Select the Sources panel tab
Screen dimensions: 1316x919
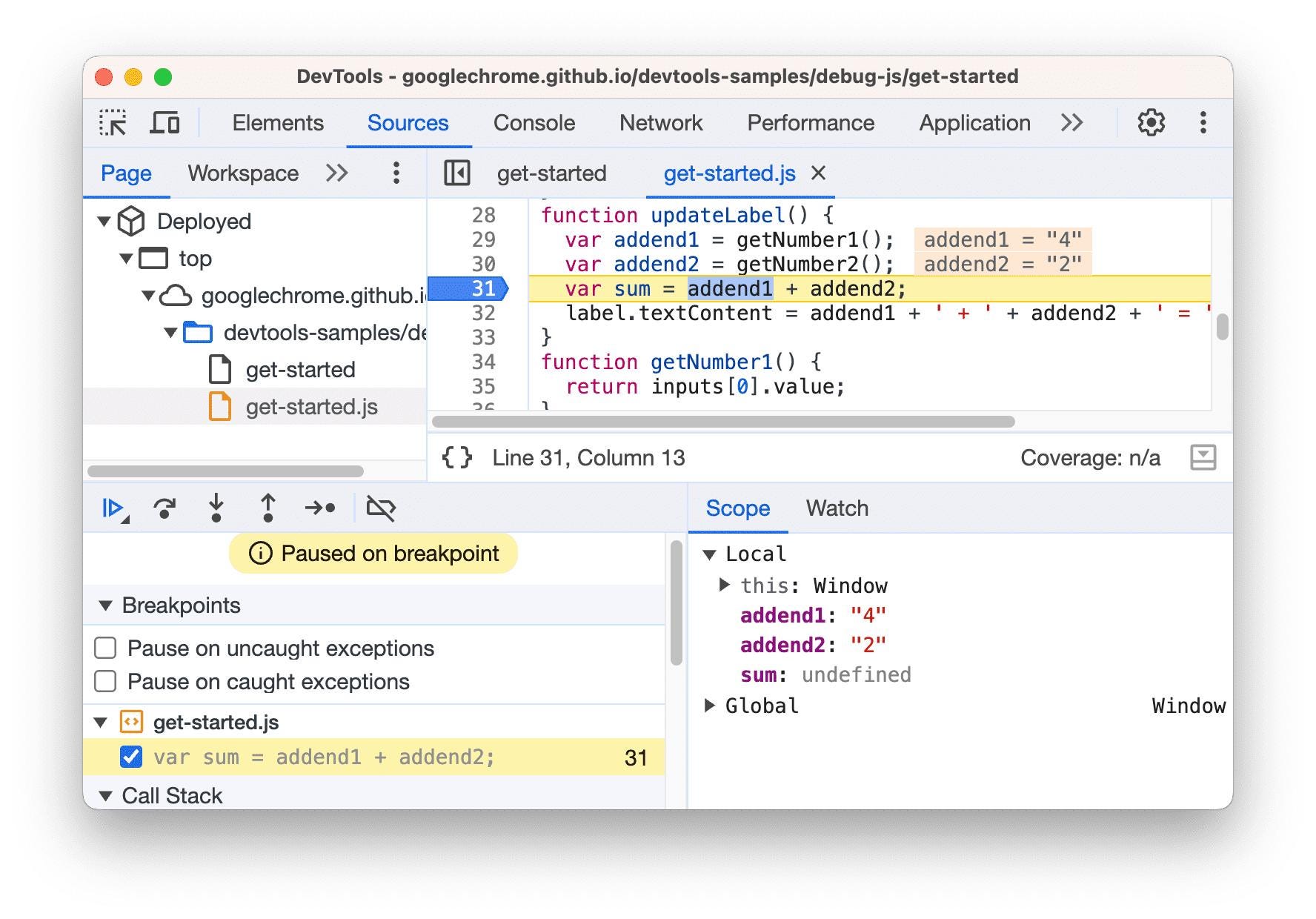click(408, 123)
